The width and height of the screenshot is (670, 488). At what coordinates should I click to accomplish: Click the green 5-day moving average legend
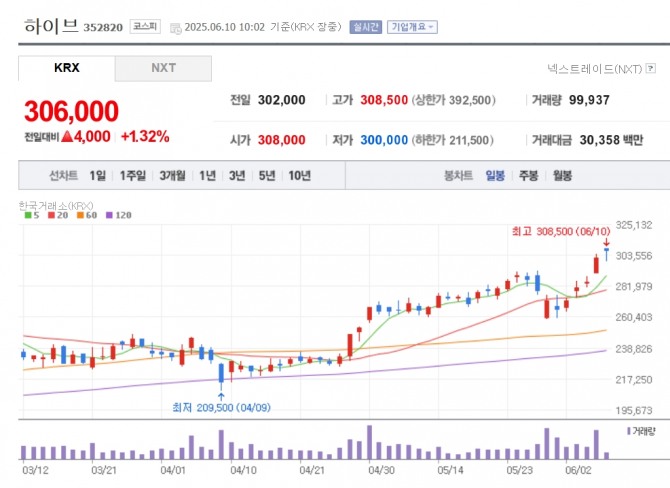[32, 215]
